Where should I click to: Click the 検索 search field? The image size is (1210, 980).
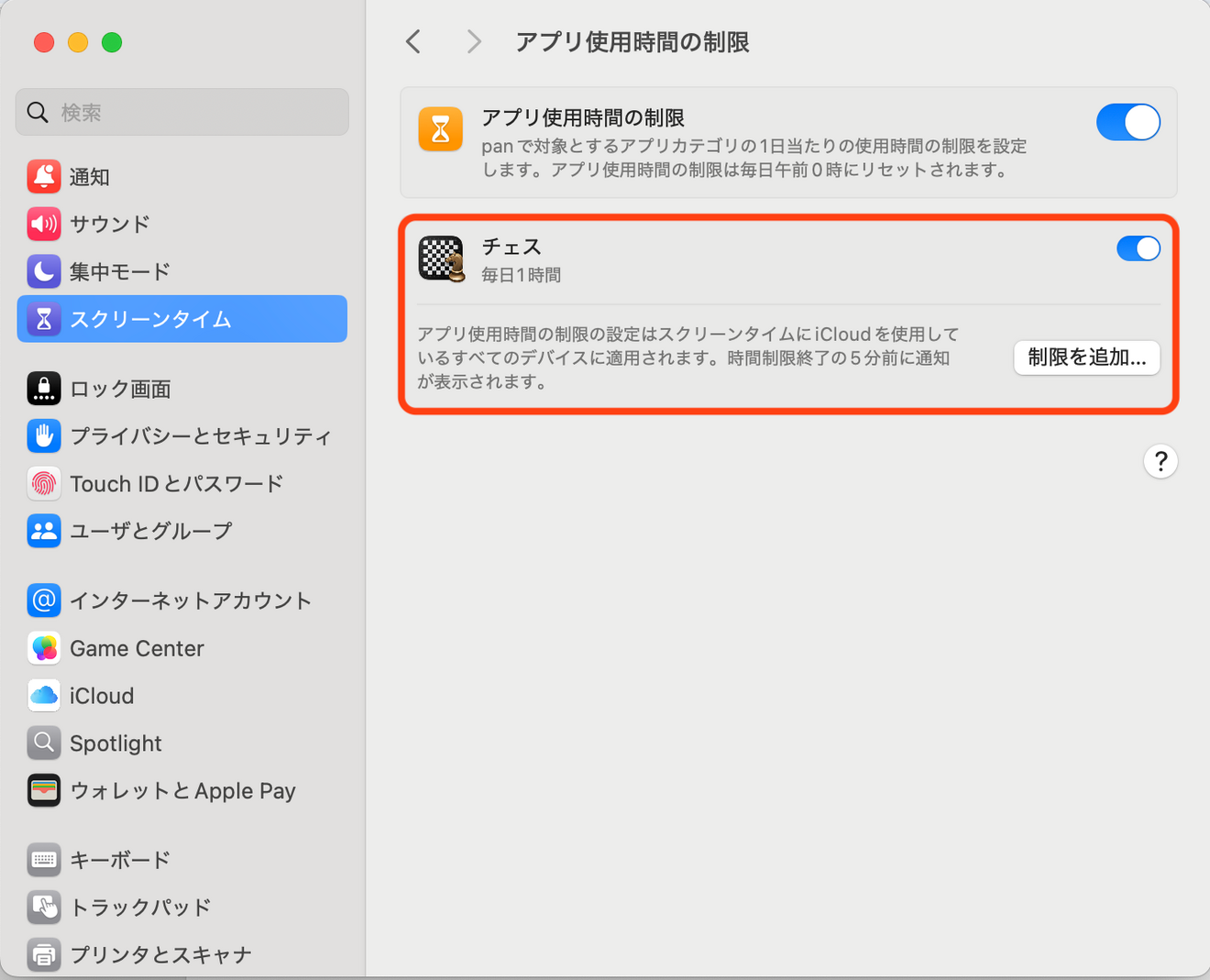click(182, 112)
